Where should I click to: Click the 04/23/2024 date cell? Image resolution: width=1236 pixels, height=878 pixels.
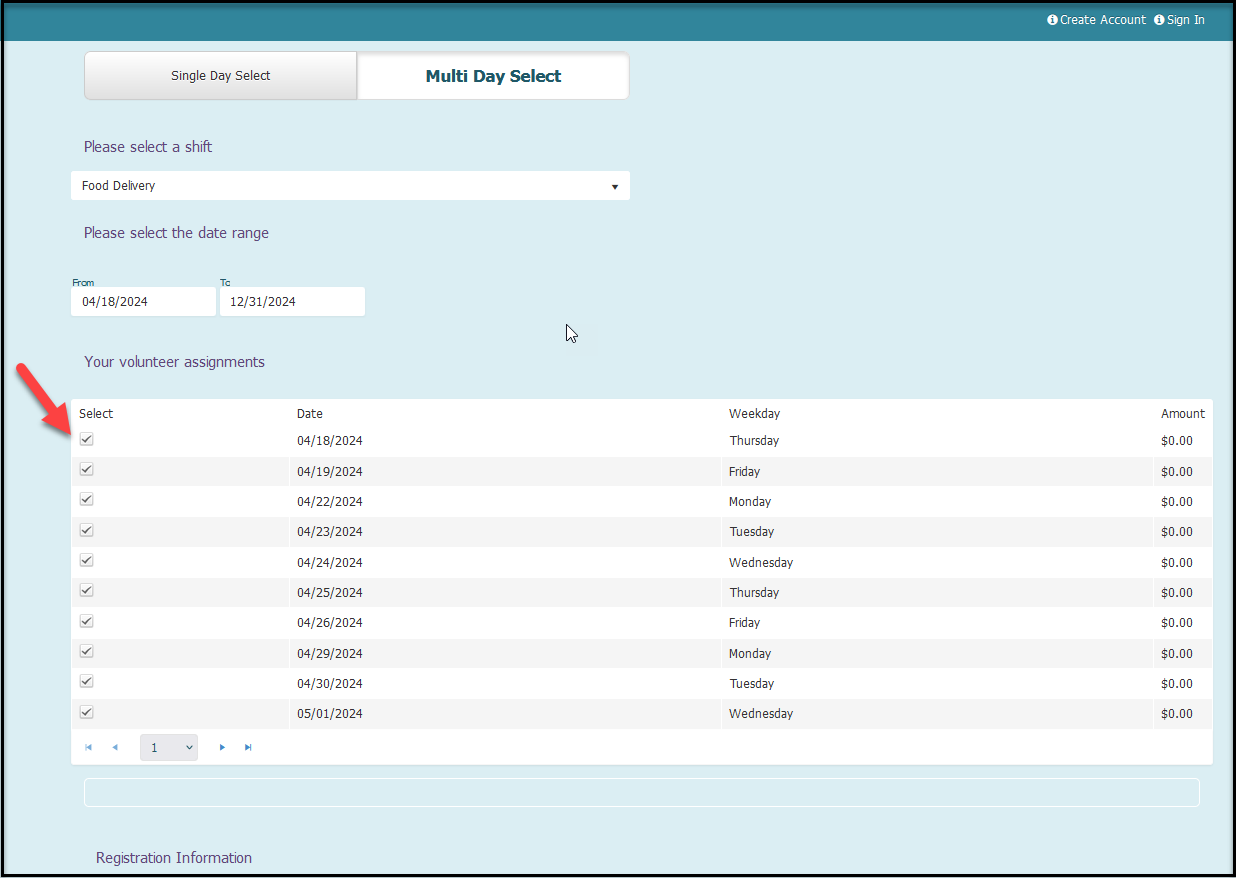(330, 532)
